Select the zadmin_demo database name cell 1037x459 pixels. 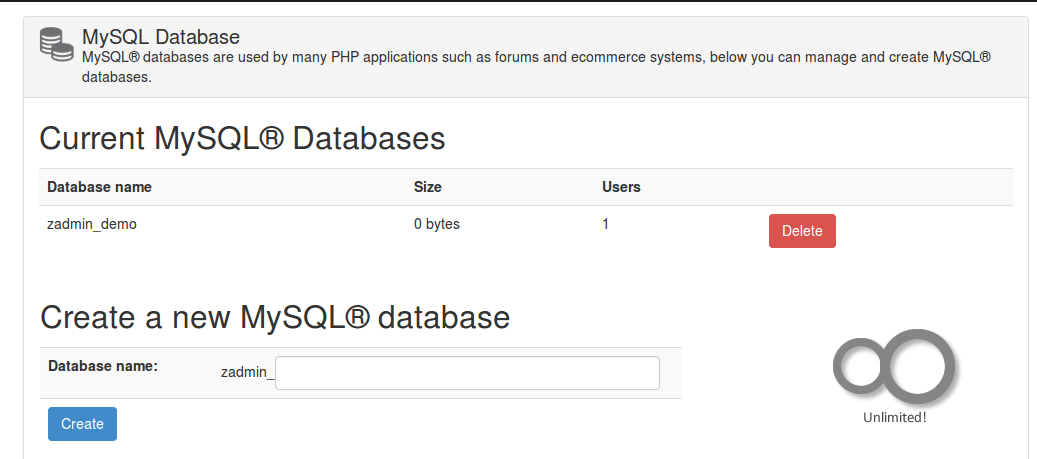92,224
